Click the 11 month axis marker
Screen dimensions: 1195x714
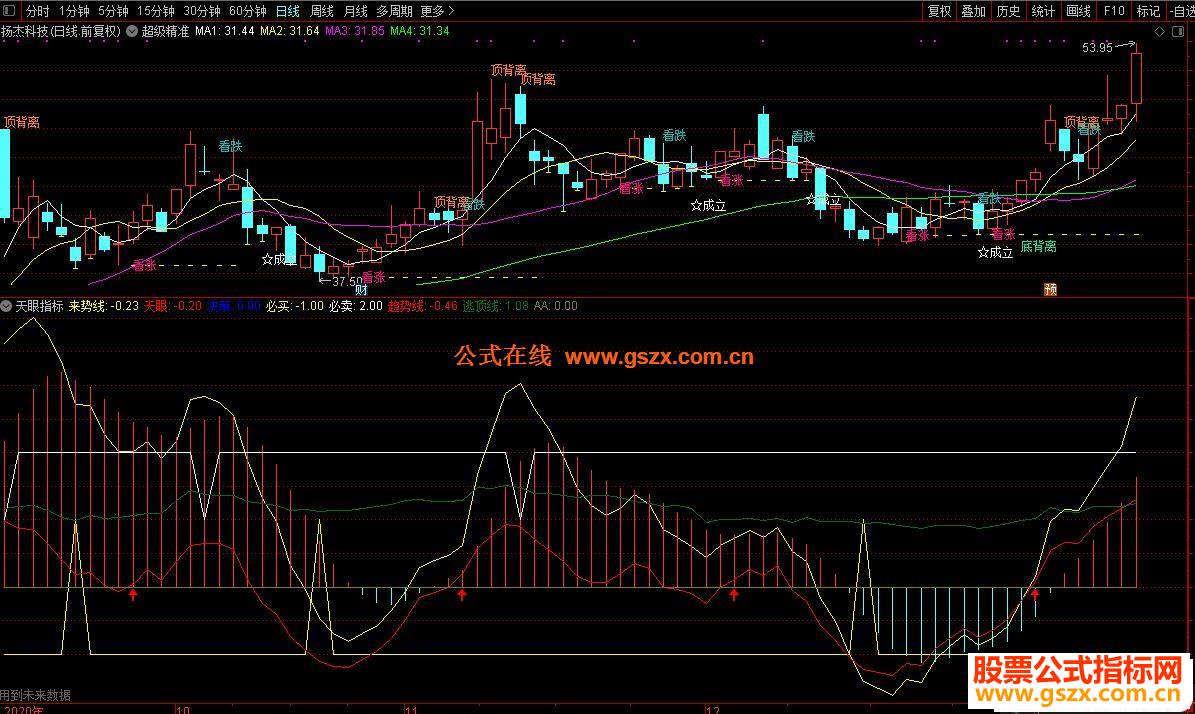tap(412, 709)
